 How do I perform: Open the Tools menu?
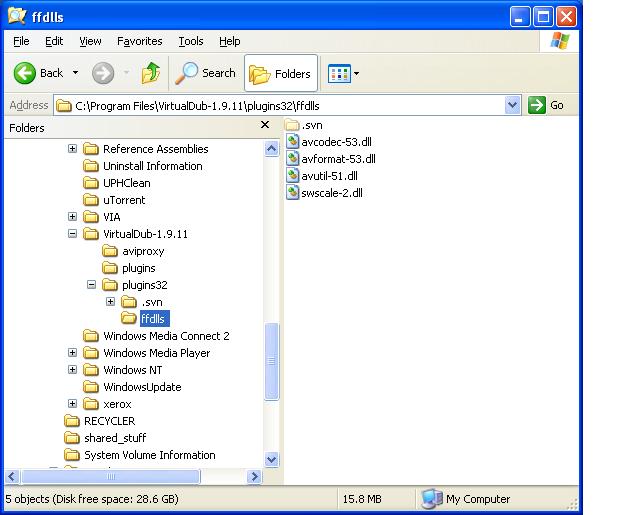tap(191, 41)
